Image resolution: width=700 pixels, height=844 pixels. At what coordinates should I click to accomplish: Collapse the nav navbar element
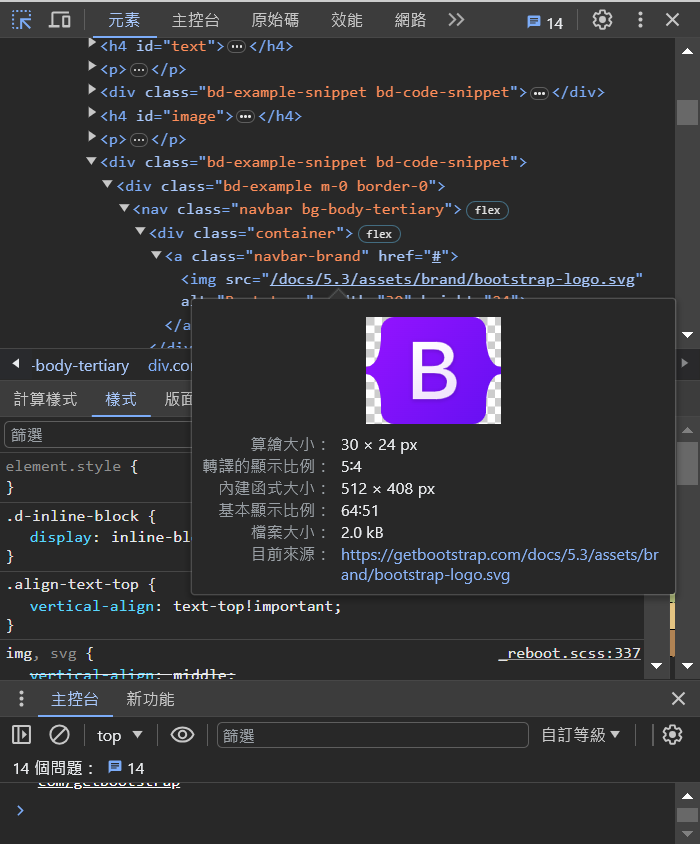(x=124, y=207)
